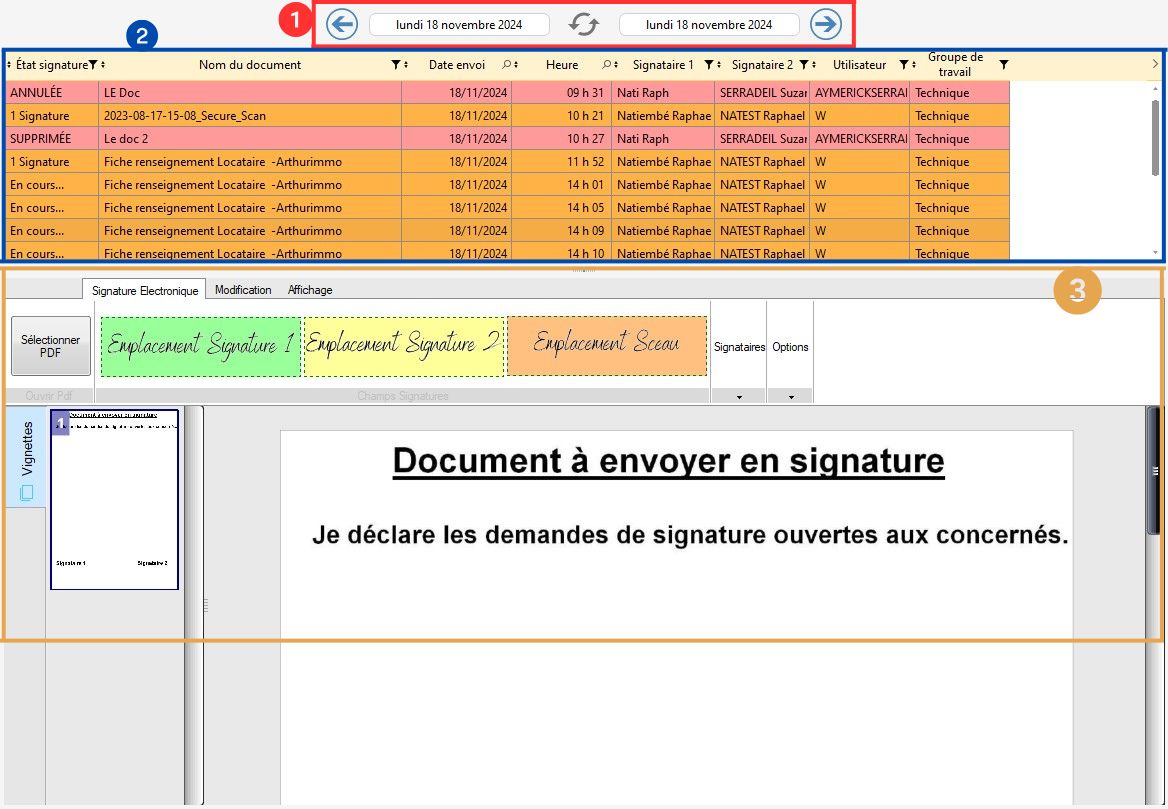Open search on Heure column
The image size is (1168, 809).
[607, 65]
